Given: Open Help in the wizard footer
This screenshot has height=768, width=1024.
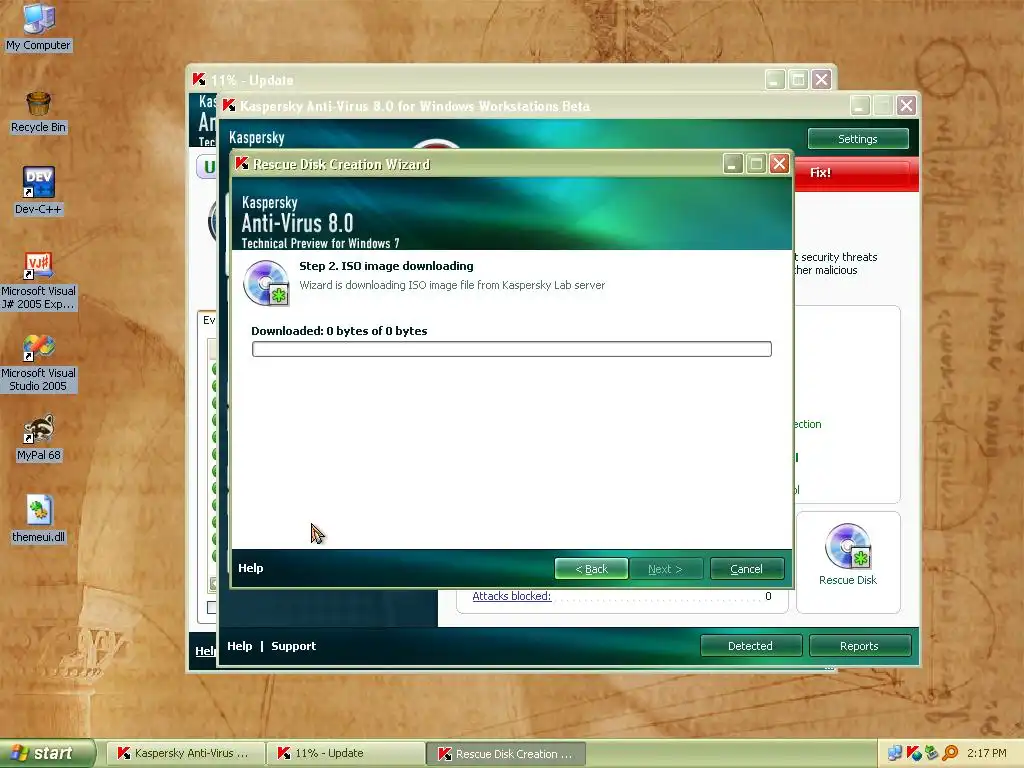Looking at the screenshot, I should point(250,568).
